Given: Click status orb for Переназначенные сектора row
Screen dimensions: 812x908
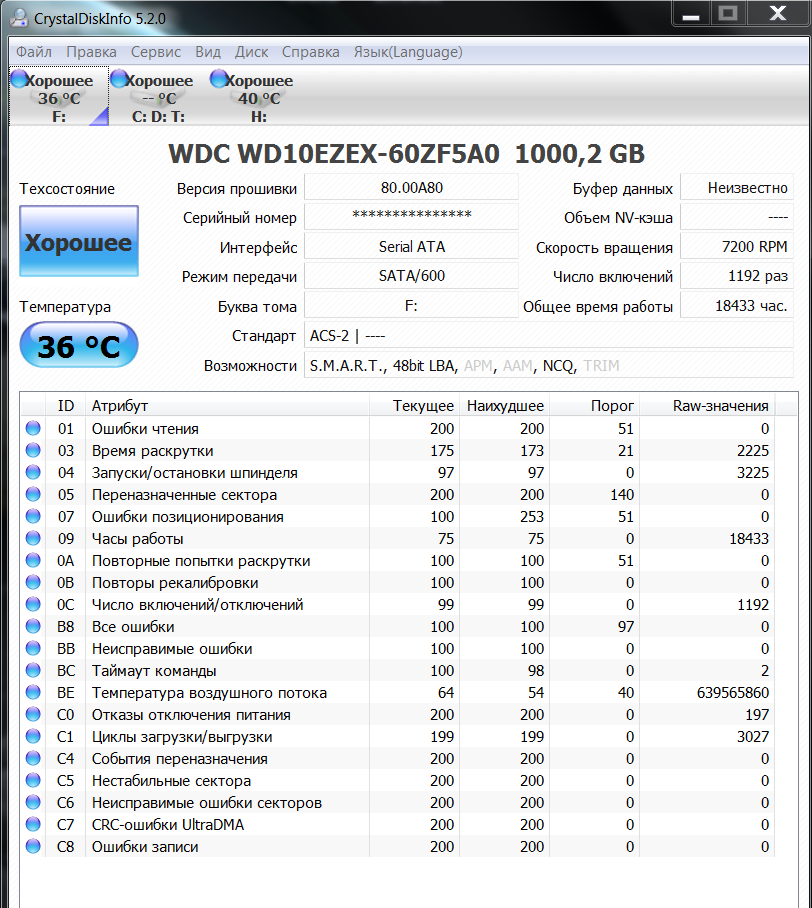Looking at the screenshot, I should point(33,494).
